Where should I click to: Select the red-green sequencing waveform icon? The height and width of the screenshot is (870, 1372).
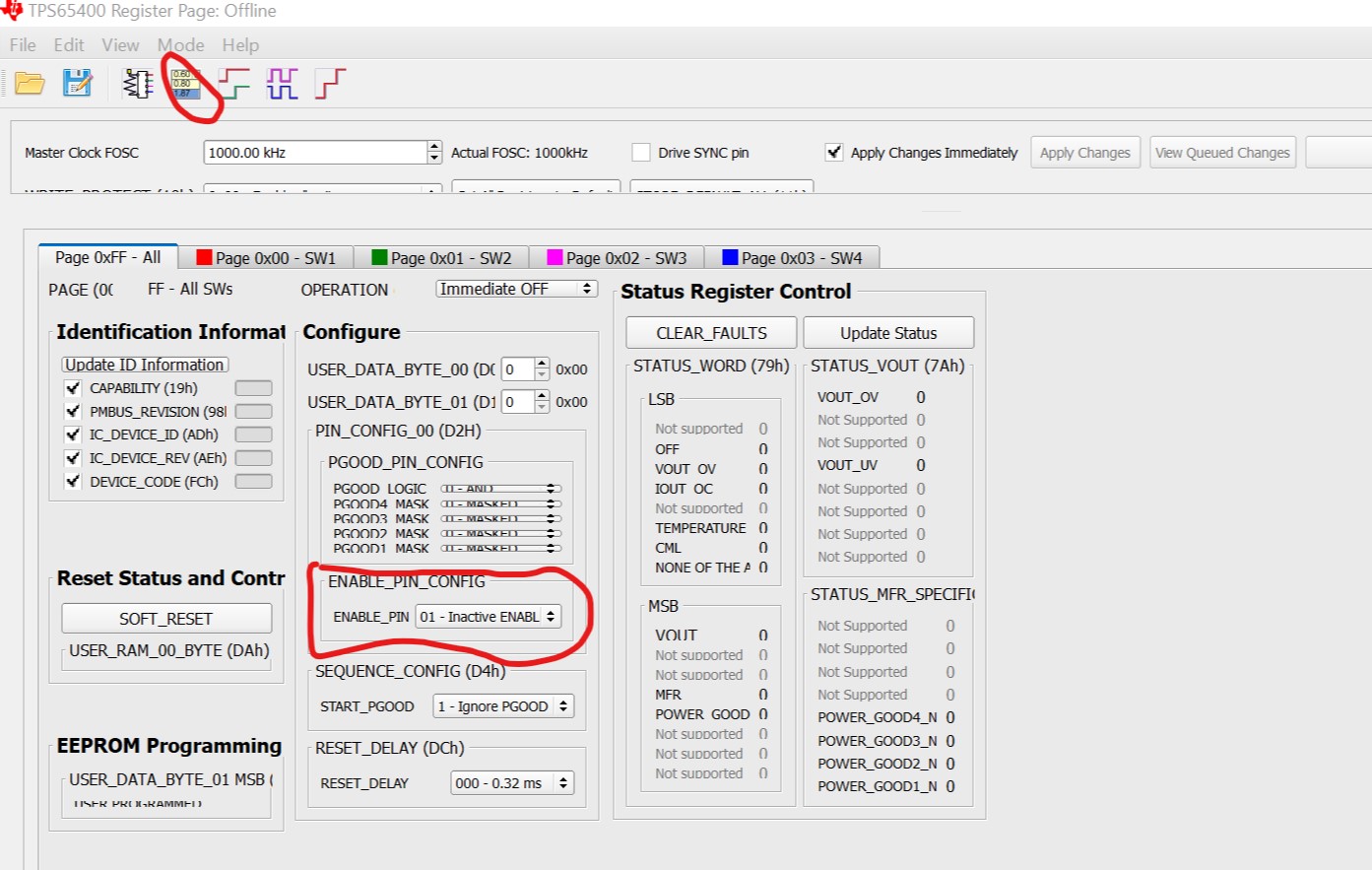(234, 84)
